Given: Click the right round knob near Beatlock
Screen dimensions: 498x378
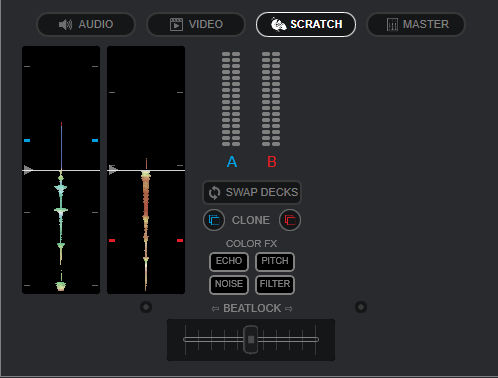Looking at the screenshot, I should click(x=361, y=307).
